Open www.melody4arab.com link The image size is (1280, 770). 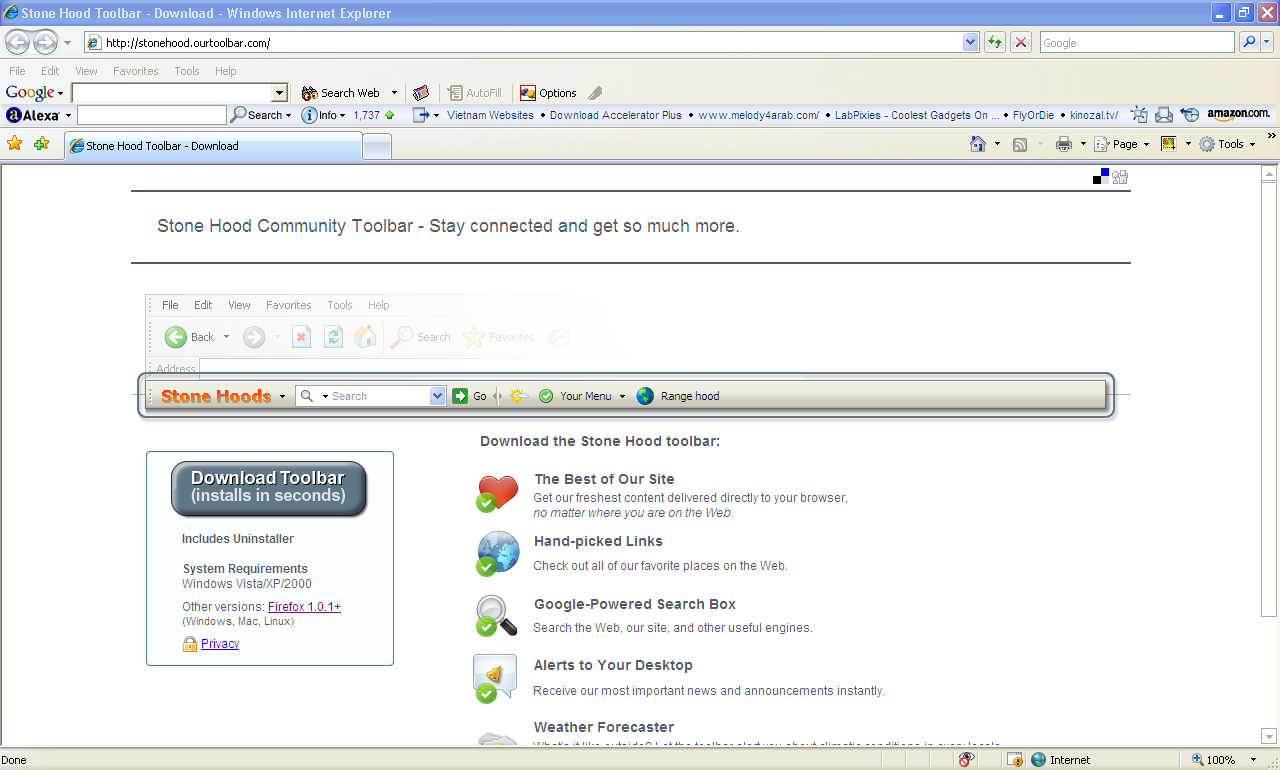(759, 115)
